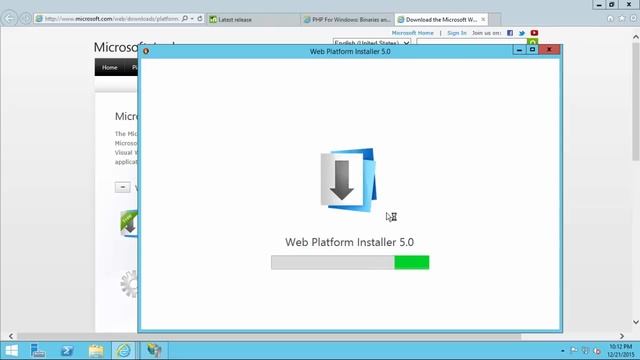Click the vertical scrollbar up arrow
The width and height of the screenshot is (640, 360).
636,37
